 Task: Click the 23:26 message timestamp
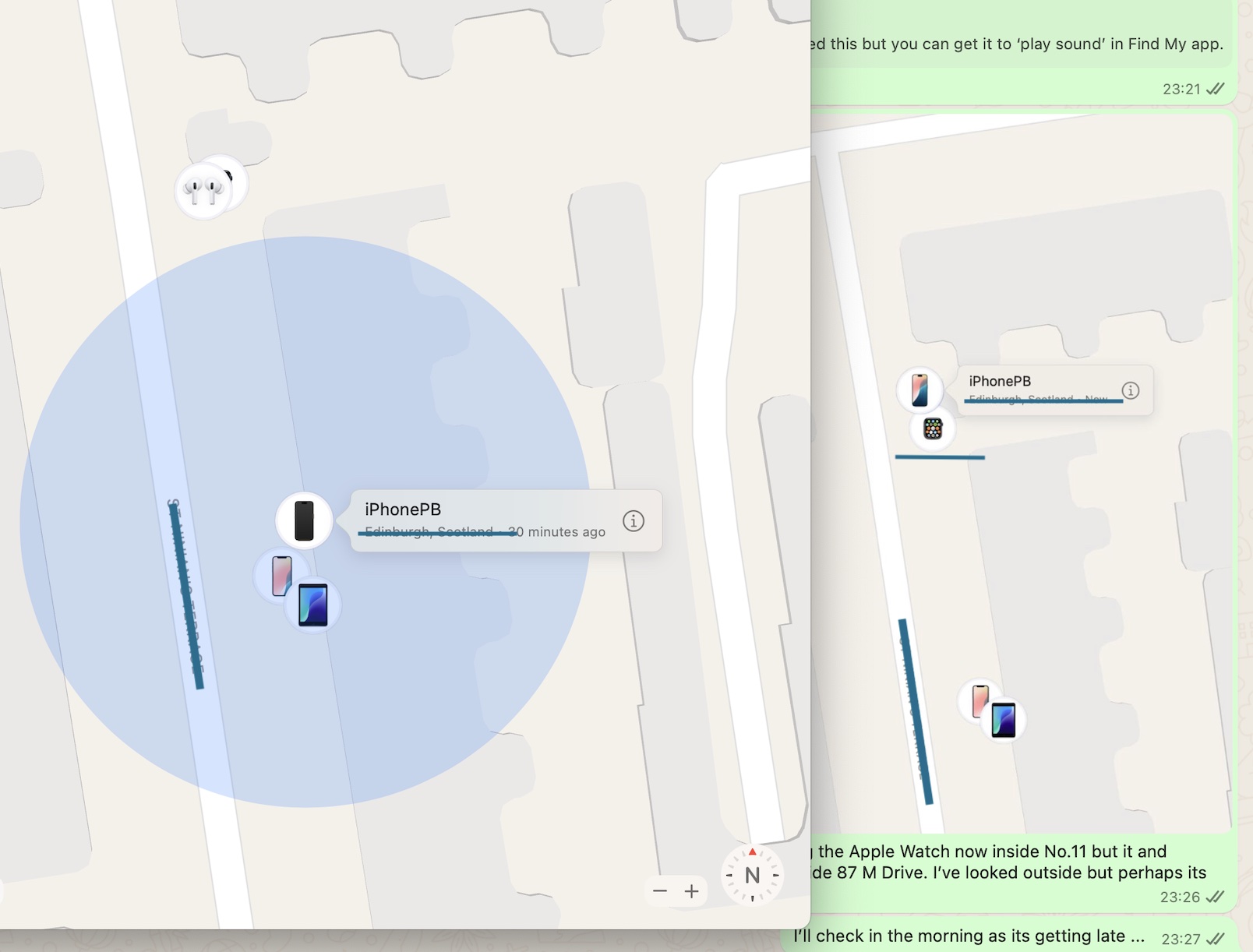click(x=1180, y=897)
